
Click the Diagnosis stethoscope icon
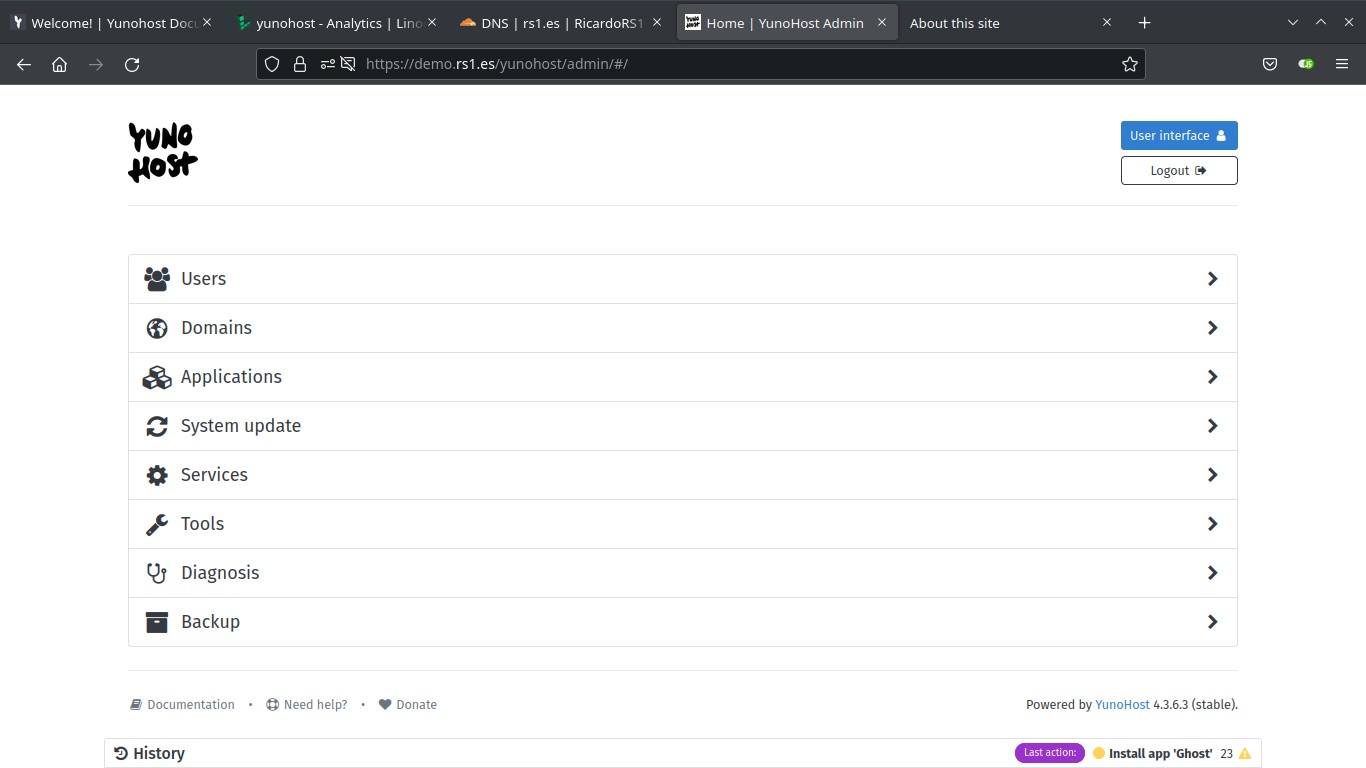[157, 573]
